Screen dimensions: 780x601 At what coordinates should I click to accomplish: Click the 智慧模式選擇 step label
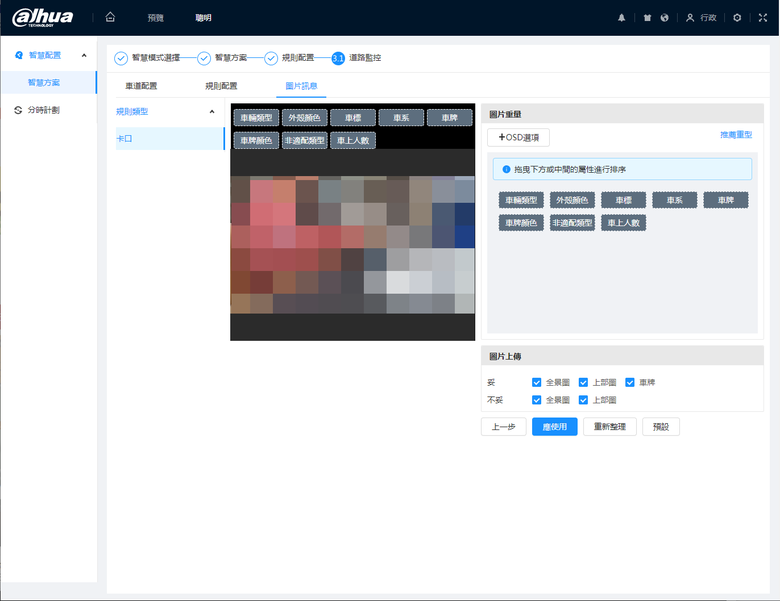[156, 58]
